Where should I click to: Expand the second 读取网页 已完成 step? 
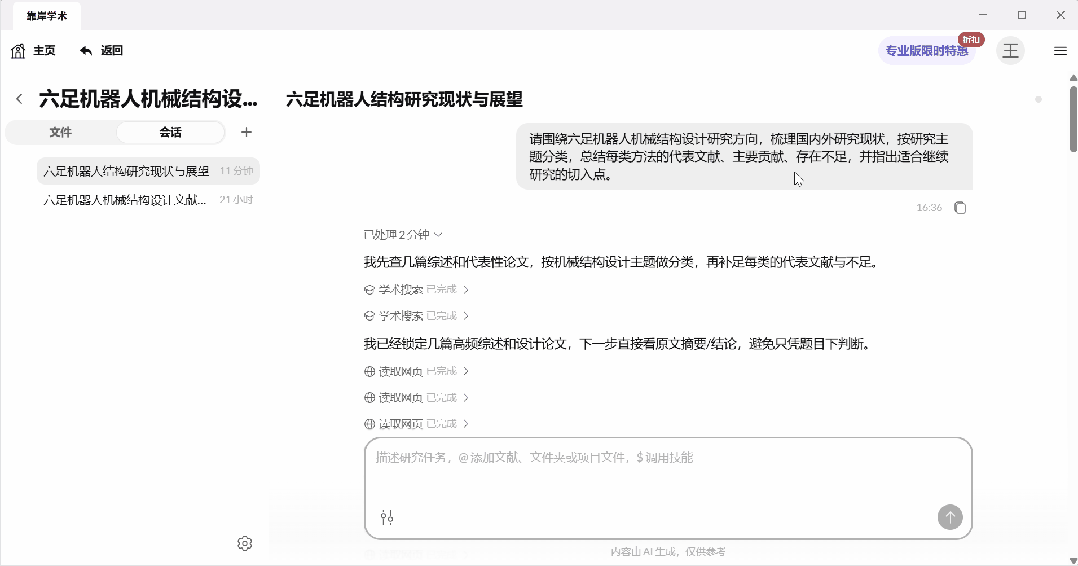[x=416, y=398]
